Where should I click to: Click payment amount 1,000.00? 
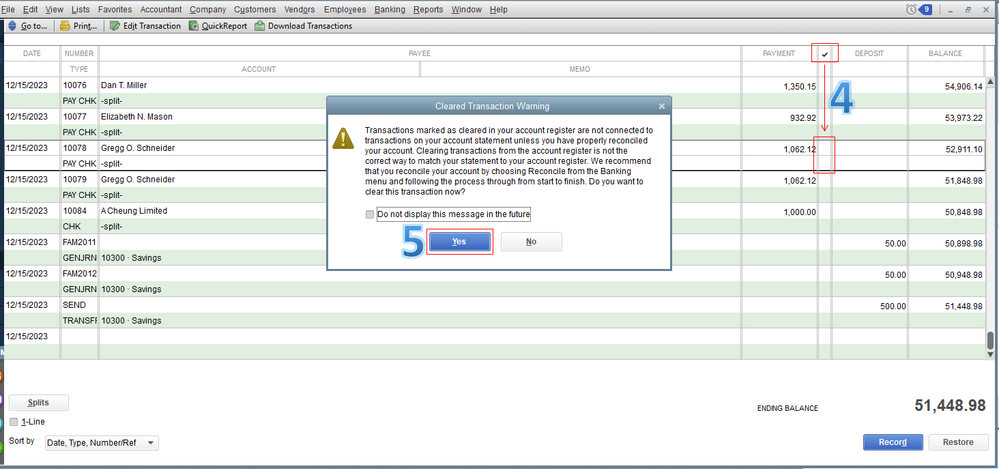(800, 212)
